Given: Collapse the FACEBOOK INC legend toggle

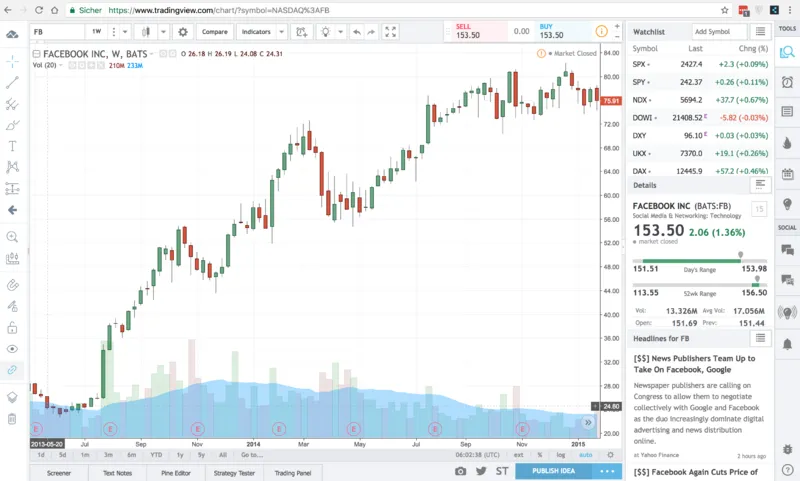Looking at the screenshot, I should pyautogui.click(x=36, y=54).
